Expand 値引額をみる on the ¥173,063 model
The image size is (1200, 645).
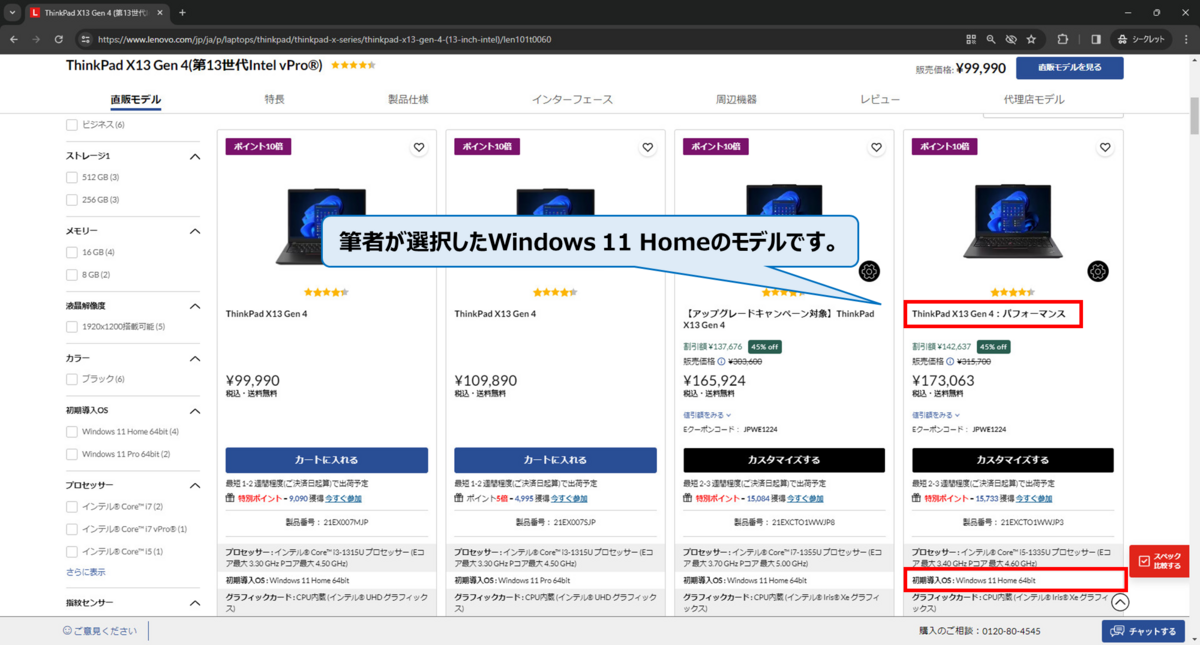coord(936,415)
